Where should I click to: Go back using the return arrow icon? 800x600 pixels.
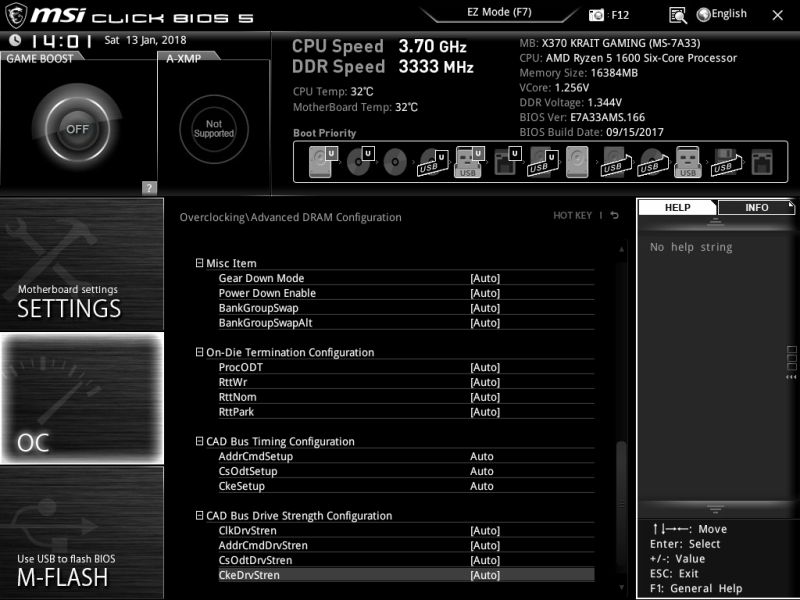click(x=615, y=215)
